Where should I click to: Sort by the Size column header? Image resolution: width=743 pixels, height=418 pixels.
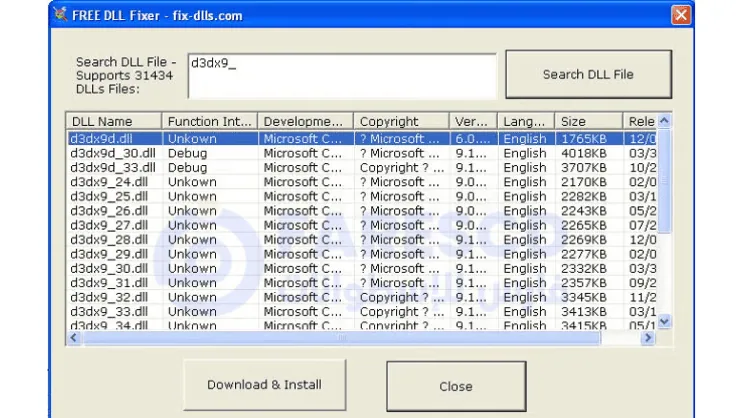point(588,122)
